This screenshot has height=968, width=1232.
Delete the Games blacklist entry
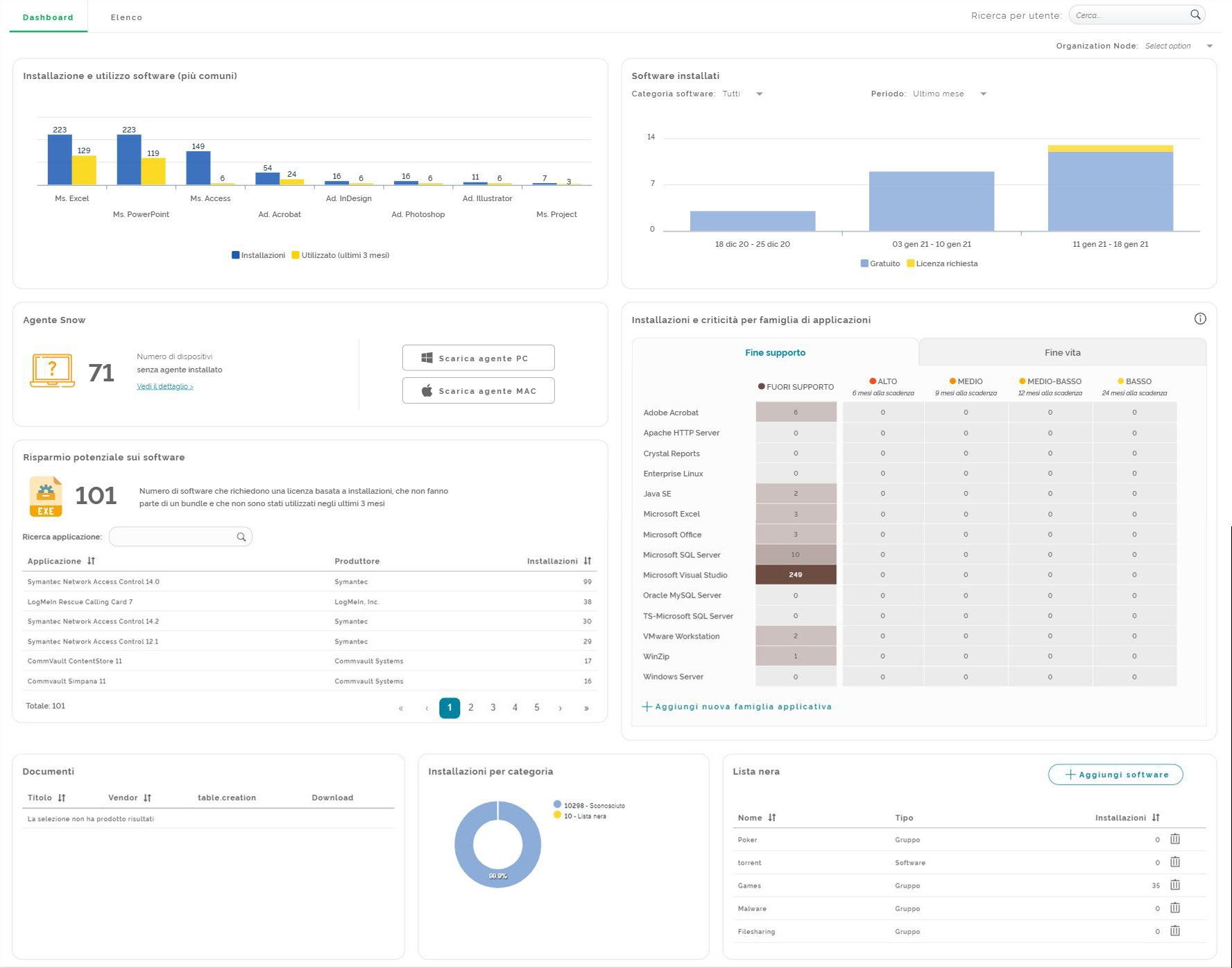point(1175,885)
